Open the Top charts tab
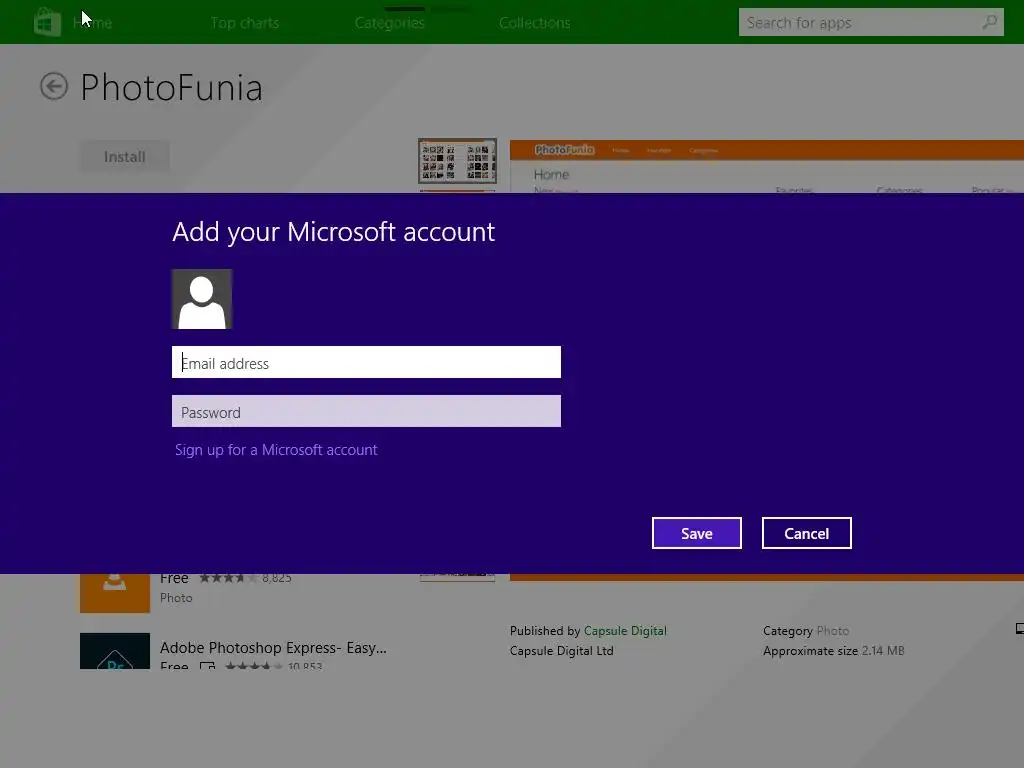Viewport: 1024px width, 768px height. [x=245, y=23]
